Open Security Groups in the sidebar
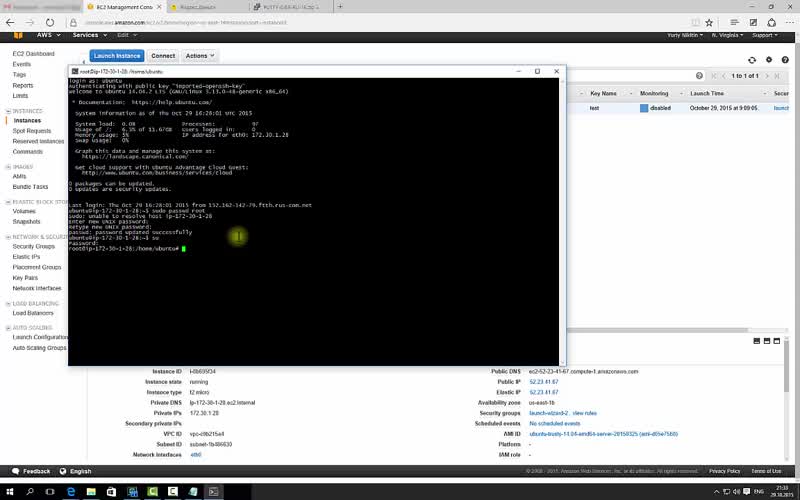Image resolution: width=800 pixels, height=500 pixels. [x=34, y=246]
